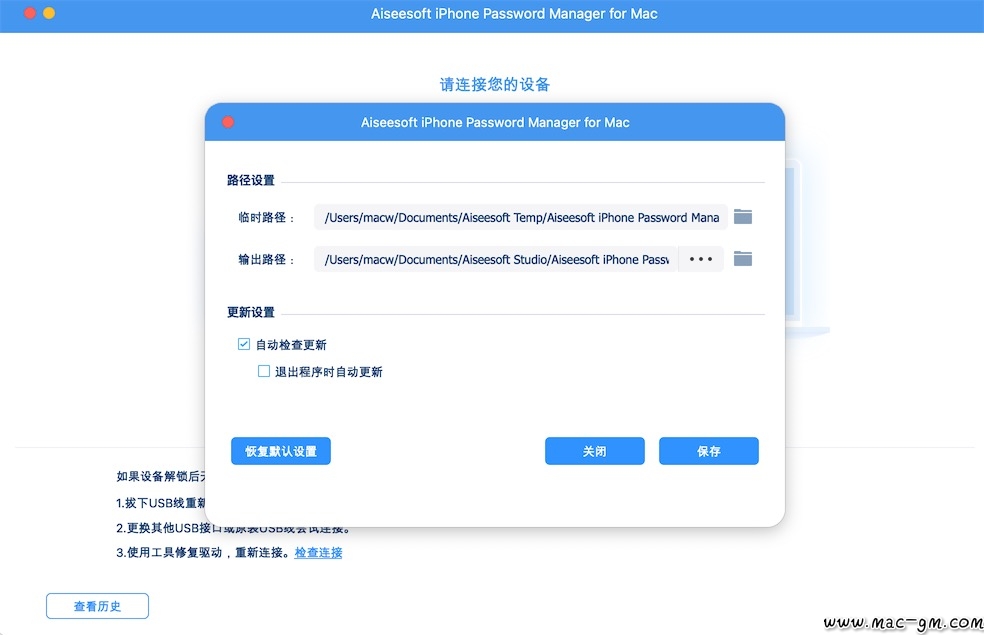Close the settings dialog with red dot
The width and height of the screenshot is (984, 635).
click(228, 122)
